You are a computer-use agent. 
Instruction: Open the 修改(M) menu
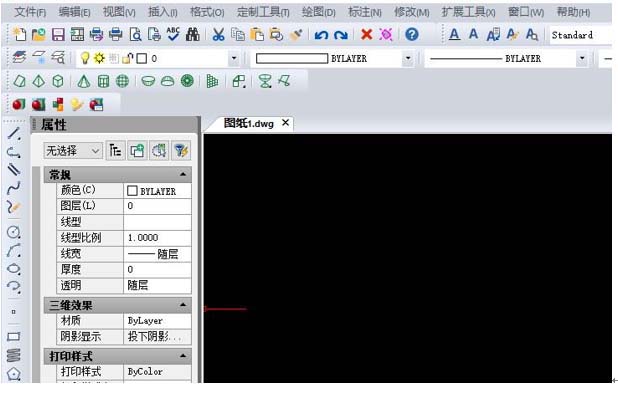(412, 12)
